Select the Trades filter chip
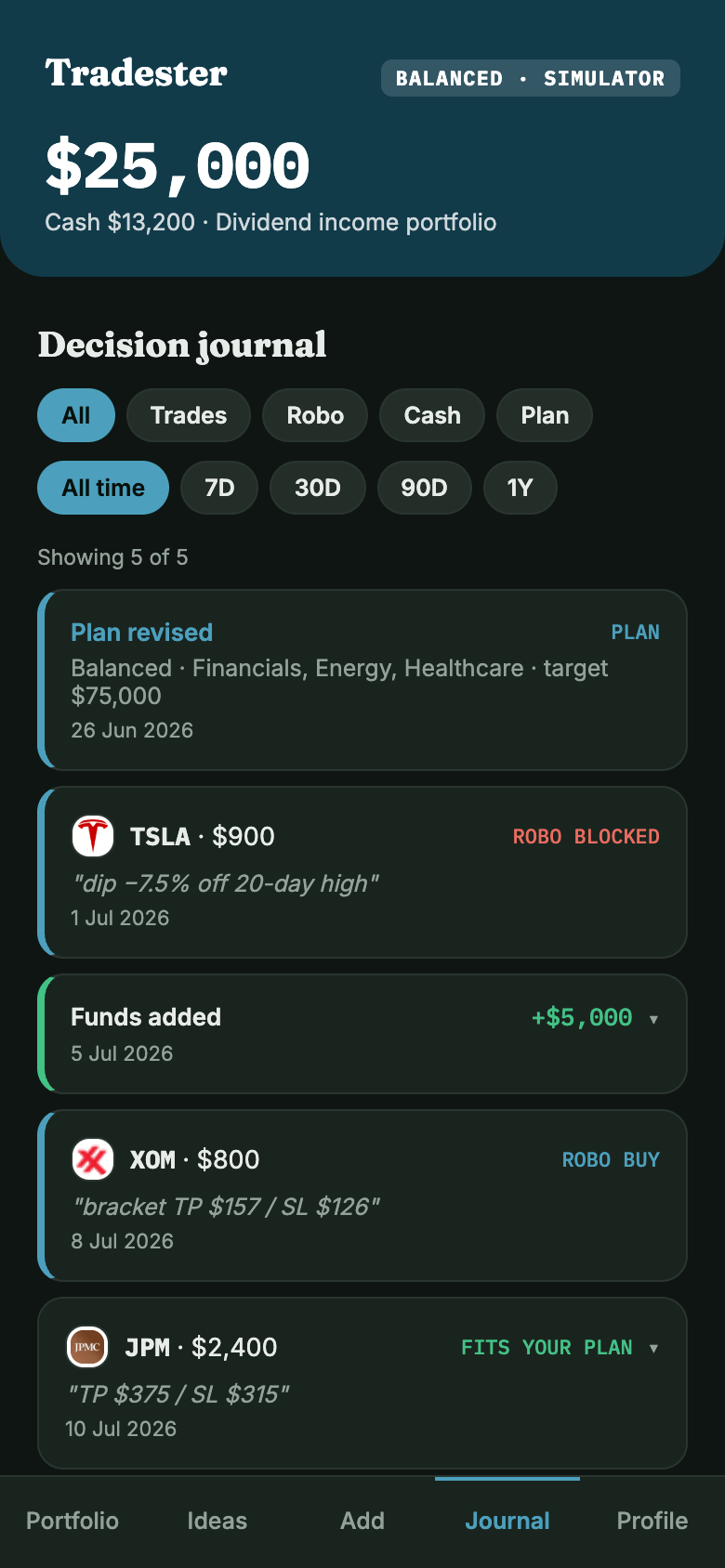This screenshot has width=725, height=1568. [189, 415]
